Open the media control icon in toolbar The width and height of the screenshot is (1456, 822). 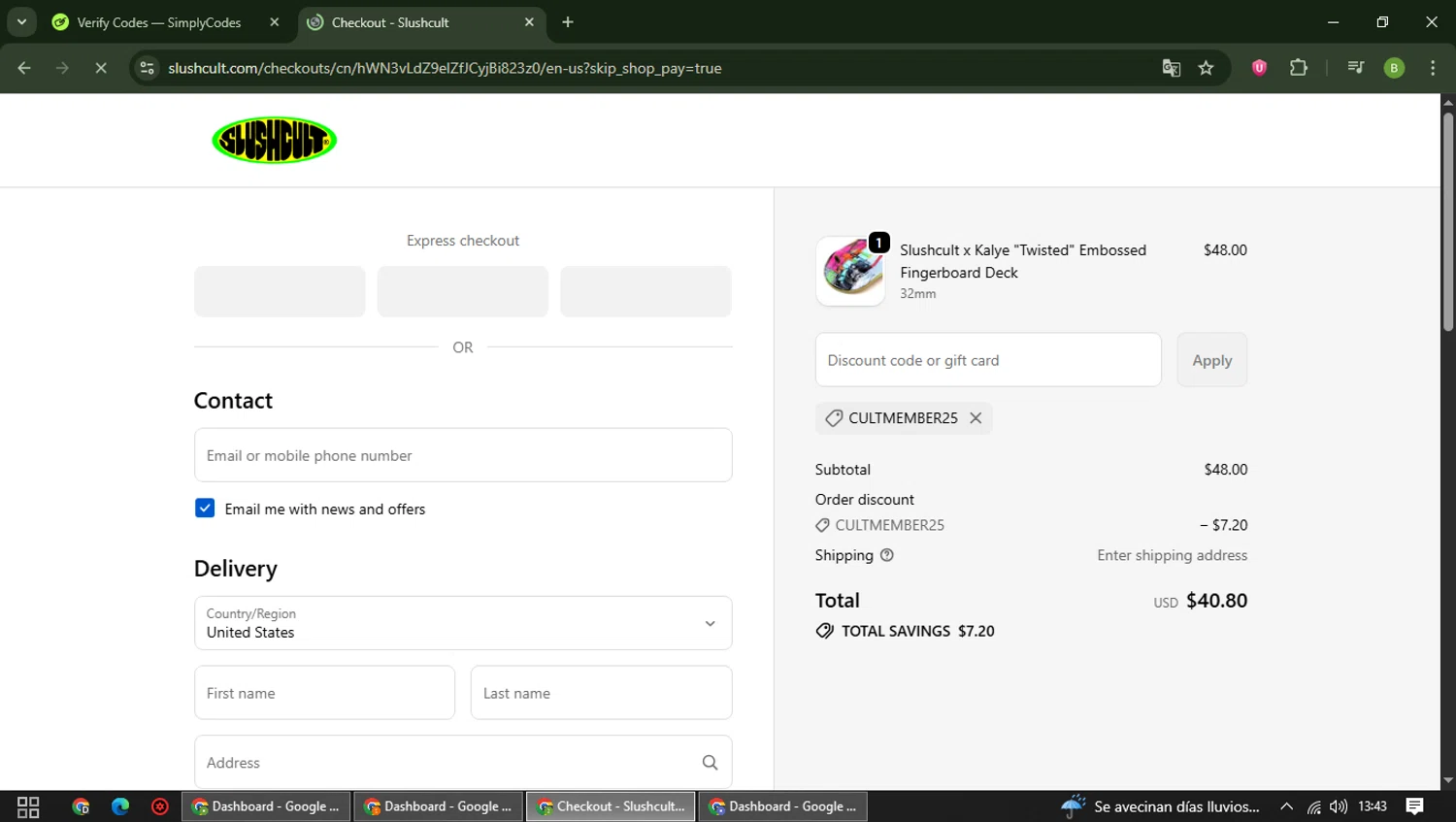pos(1356,68)
